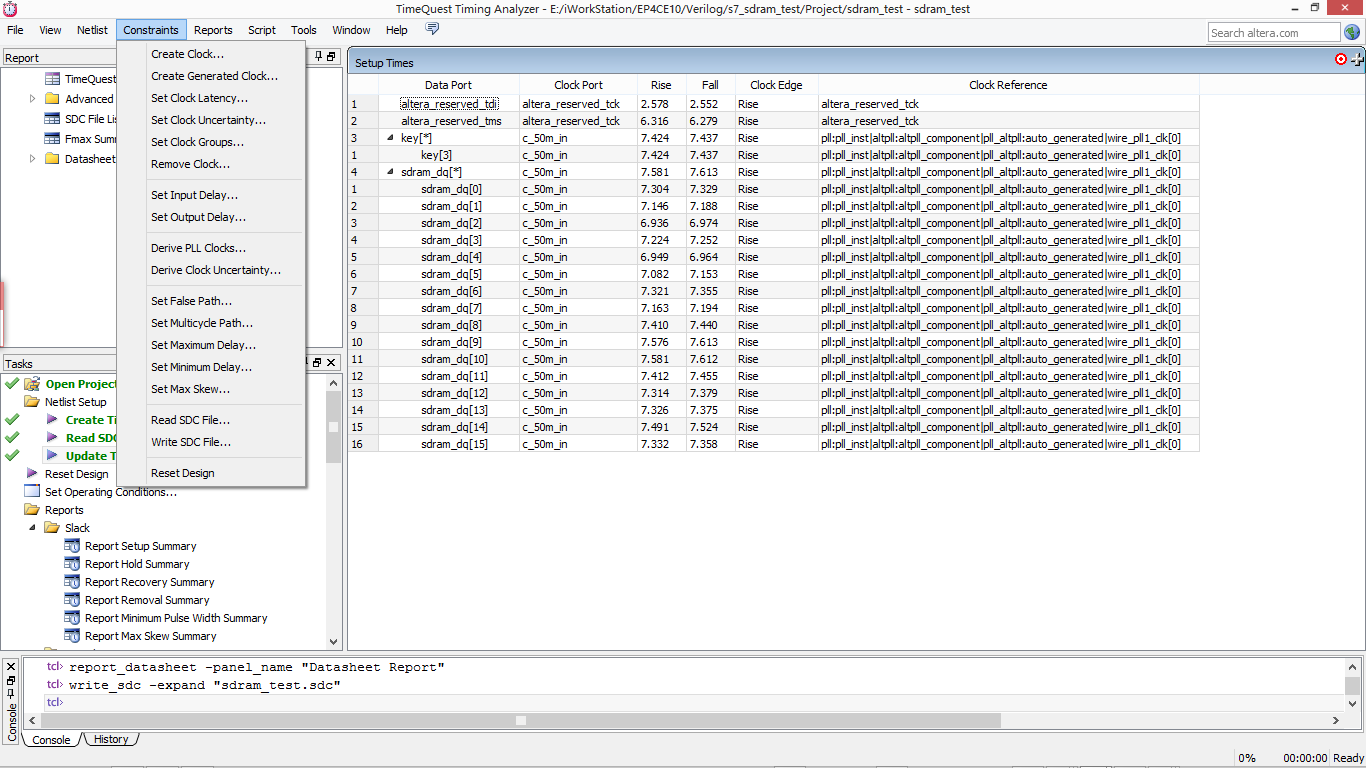Close the Tasks panel

[x=332, y=363]
